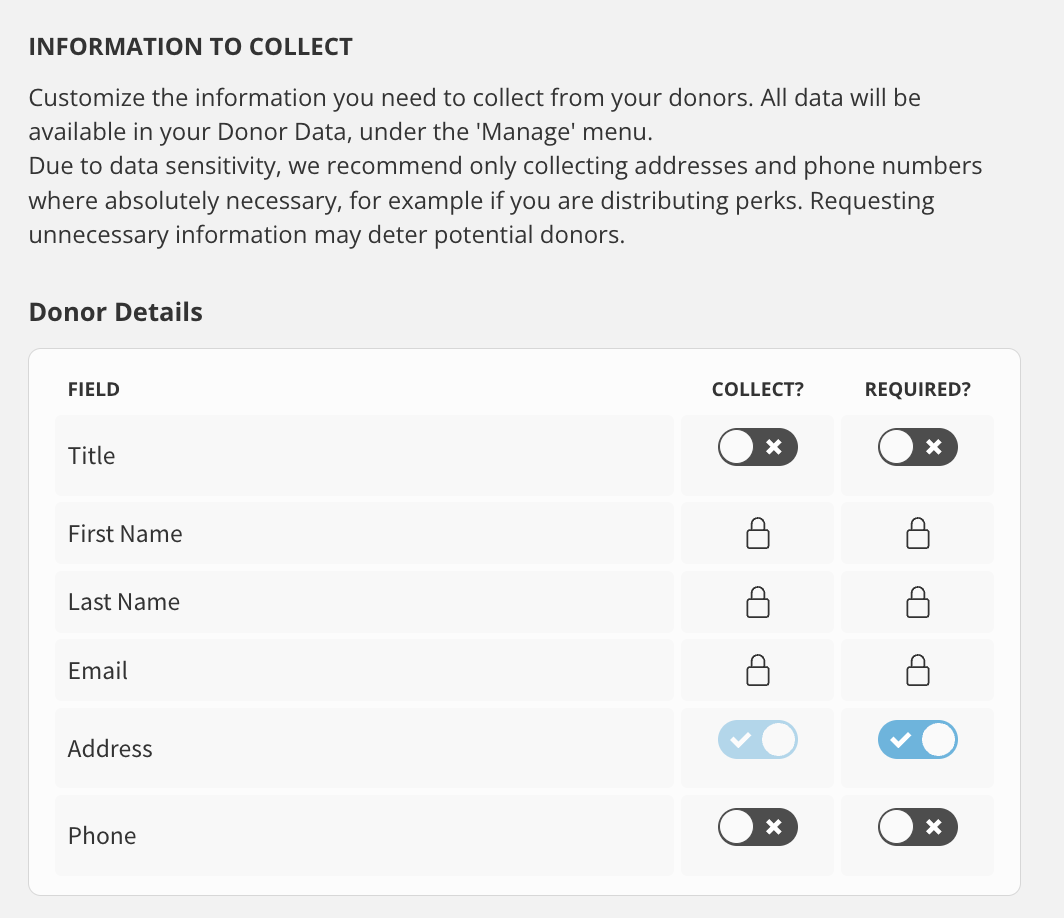Screen dimensions: 1064x918
Task: Turn off the Address collect toggle
Action: [x=757, y=740]
